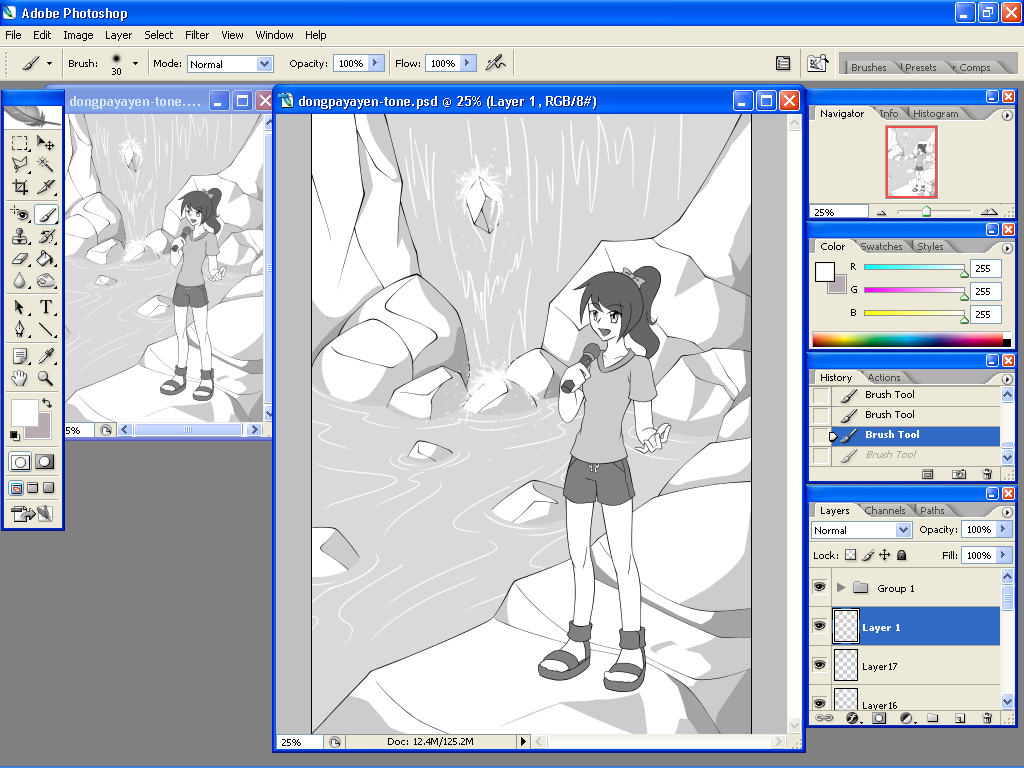Click the foreground color swatch in toolbox
This screenshot has height=768, width=1024.
point(23,412)
